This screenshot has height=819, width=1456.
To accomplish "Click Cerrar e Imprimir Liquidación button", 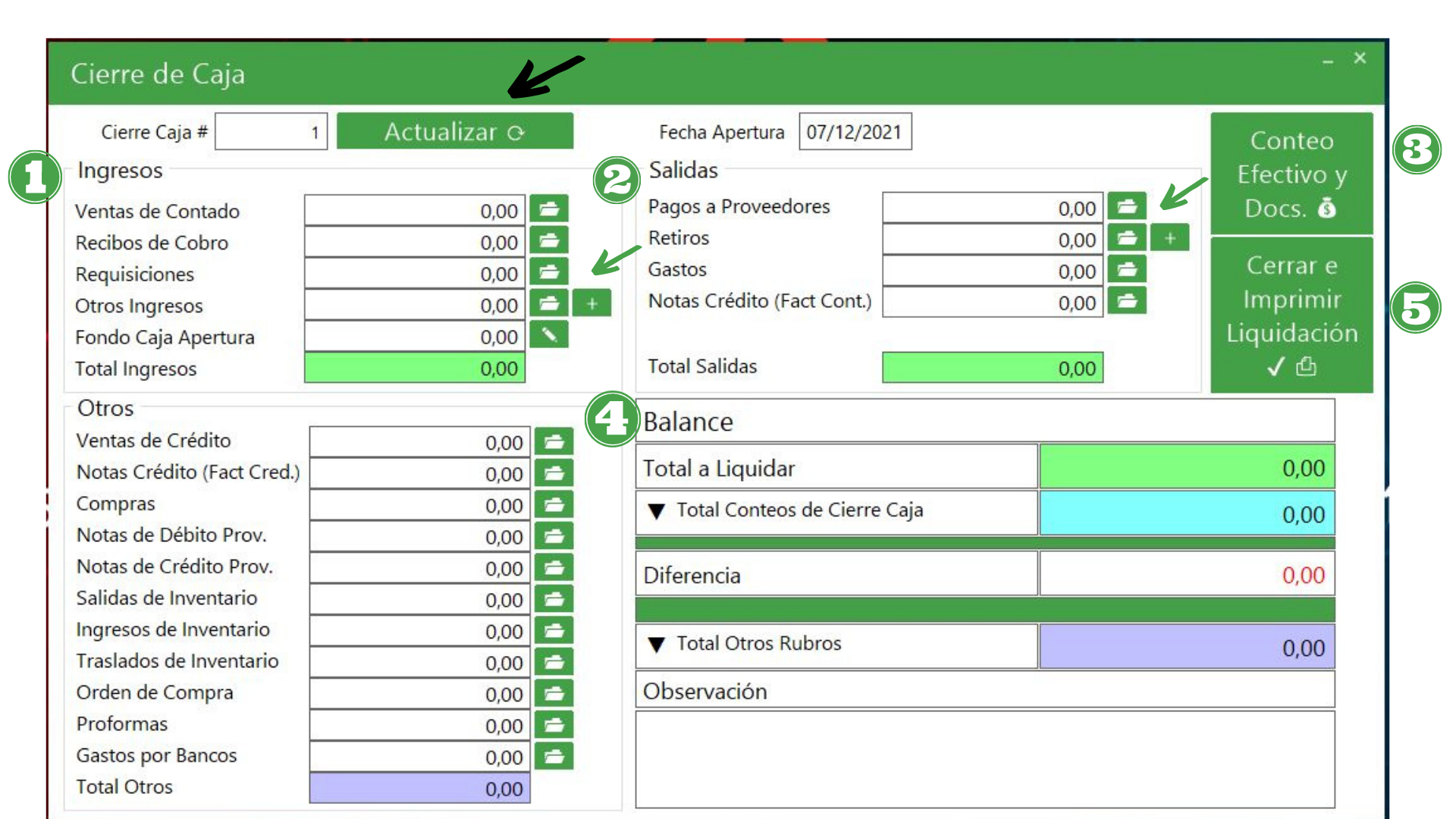I will (1291, 315).
